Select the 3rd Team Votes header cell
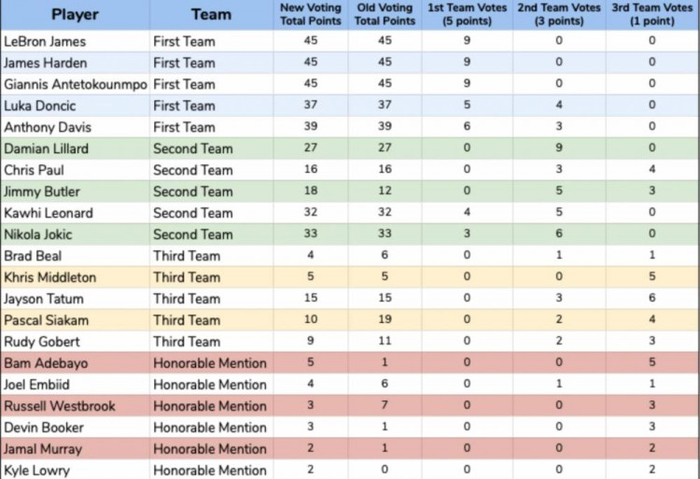 [x=651, y=15]
